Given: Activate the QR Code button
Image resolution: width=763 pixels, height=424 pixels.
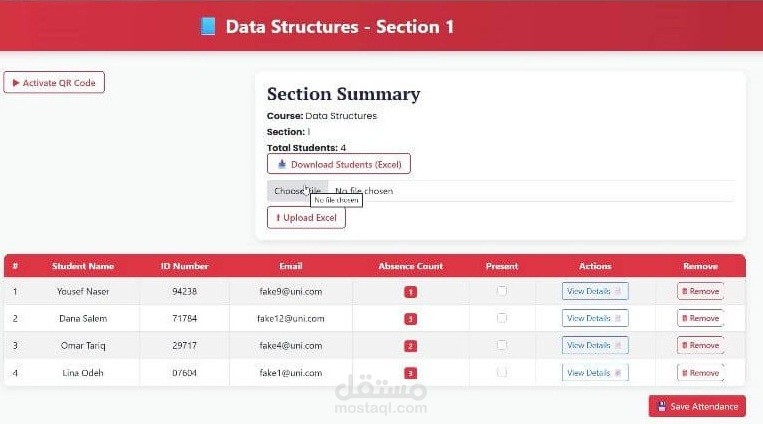Looking at the screenshot, I should (54, 83).
